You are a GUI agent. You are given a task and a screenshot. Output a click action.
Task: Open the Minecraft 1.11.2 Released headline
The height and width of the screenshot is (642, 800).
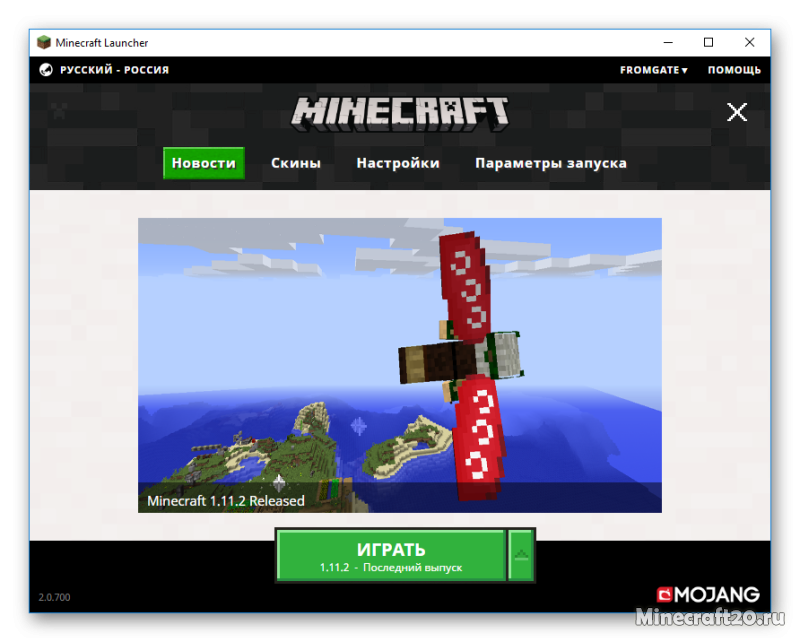226,500
